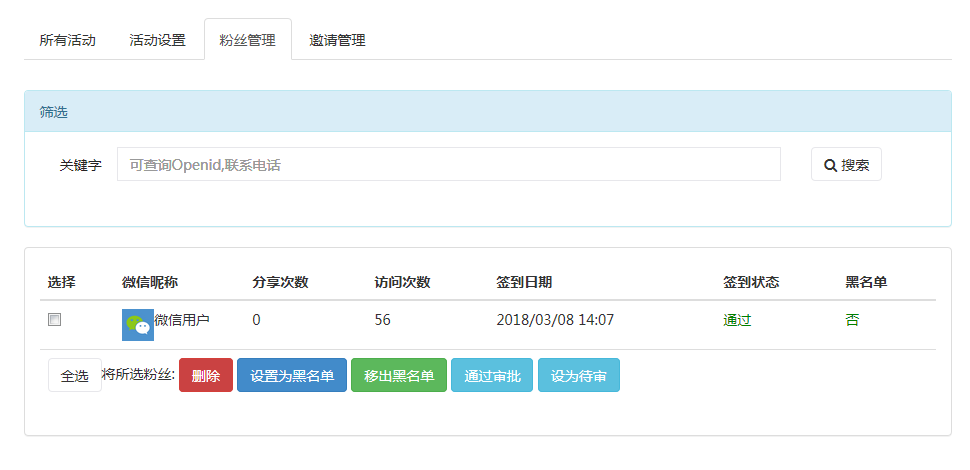Click the WeChat avatar icon of 微信用户
The width and height of the screenshot is (970, 470).
137,325
